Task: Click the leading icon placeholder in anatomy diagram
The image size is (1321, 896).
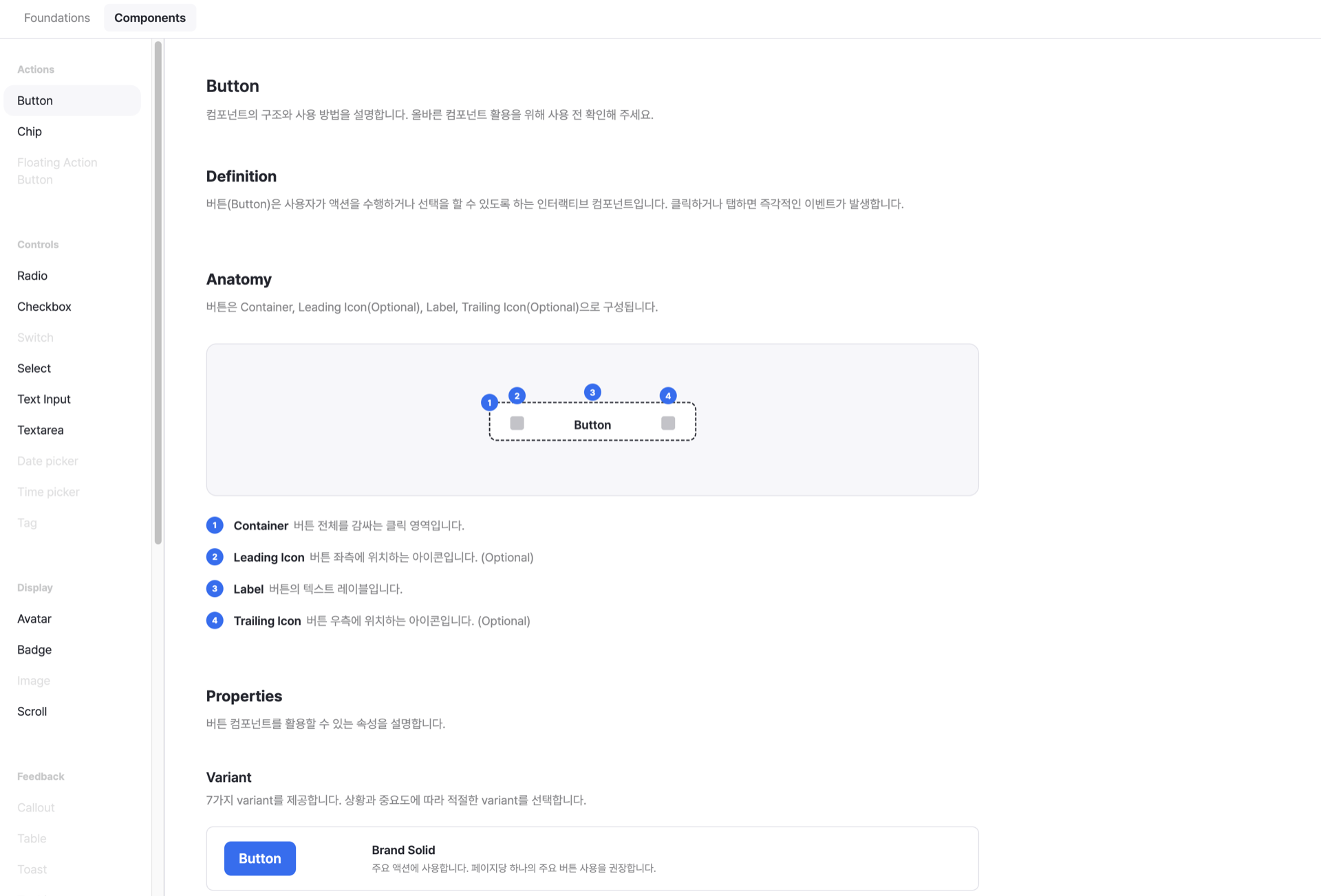Action: (x=517, y=424)
